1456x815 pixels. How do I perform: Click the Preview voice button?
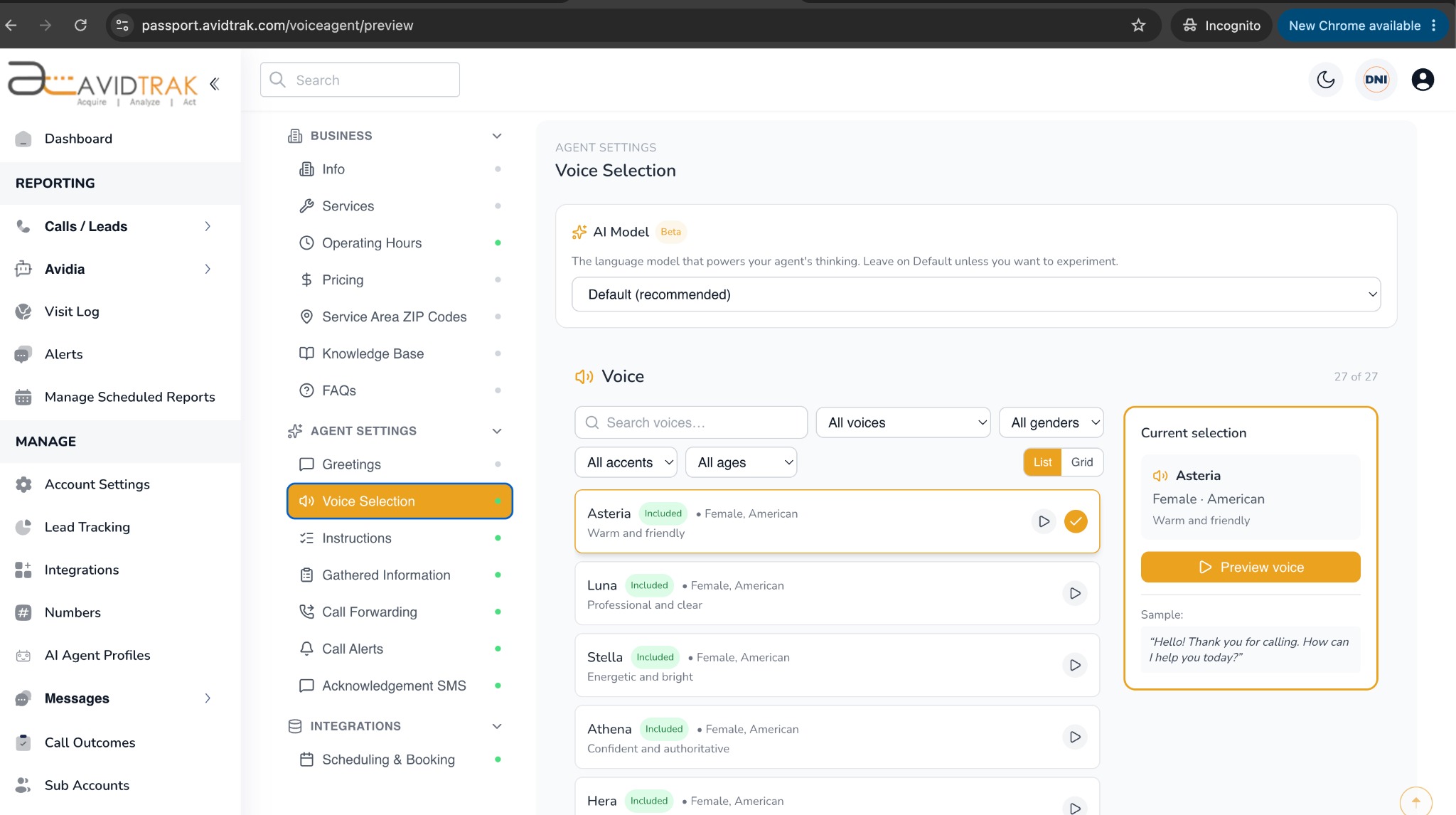(x=1251, y=568)
